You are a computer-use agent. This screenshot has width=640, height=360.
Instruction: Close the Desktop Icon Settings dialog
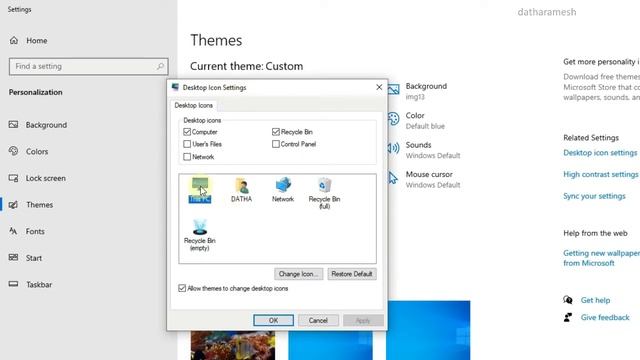pyautogui.click(x=379, y=87)
